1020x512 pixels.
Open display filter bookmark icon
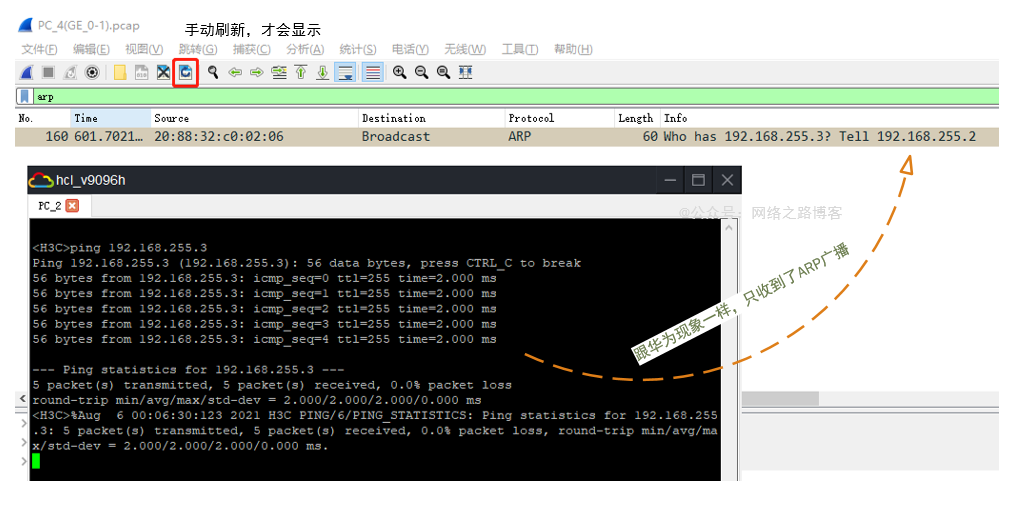point(25,97)
